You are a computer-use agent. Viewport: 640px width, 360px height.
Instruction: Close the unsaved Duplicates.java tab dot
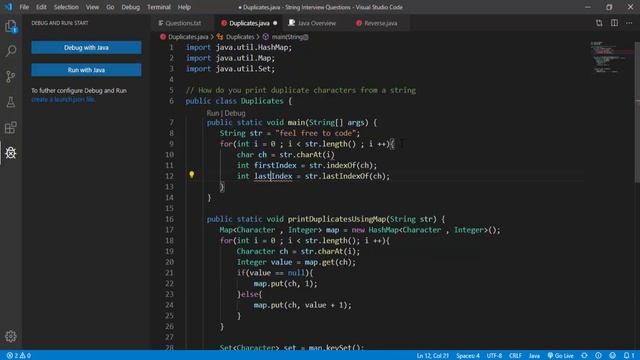[275, 23]
